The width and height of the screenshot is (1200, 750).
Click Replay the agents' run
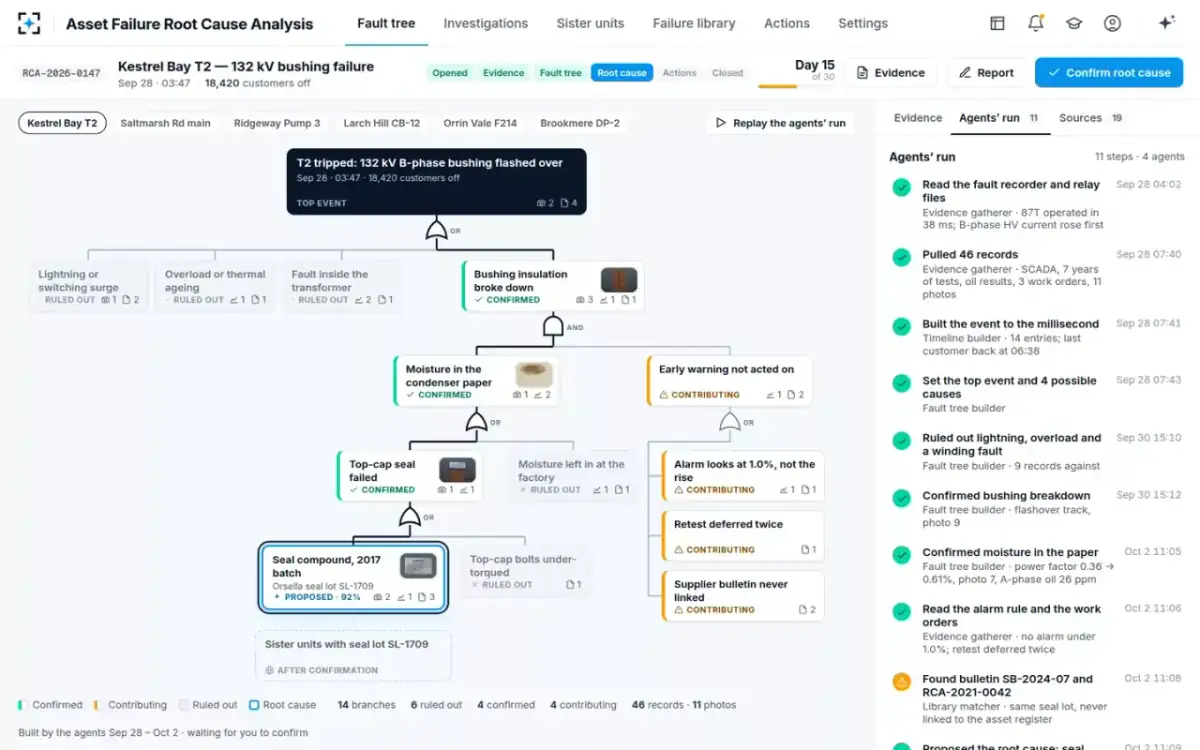(780, 123)
